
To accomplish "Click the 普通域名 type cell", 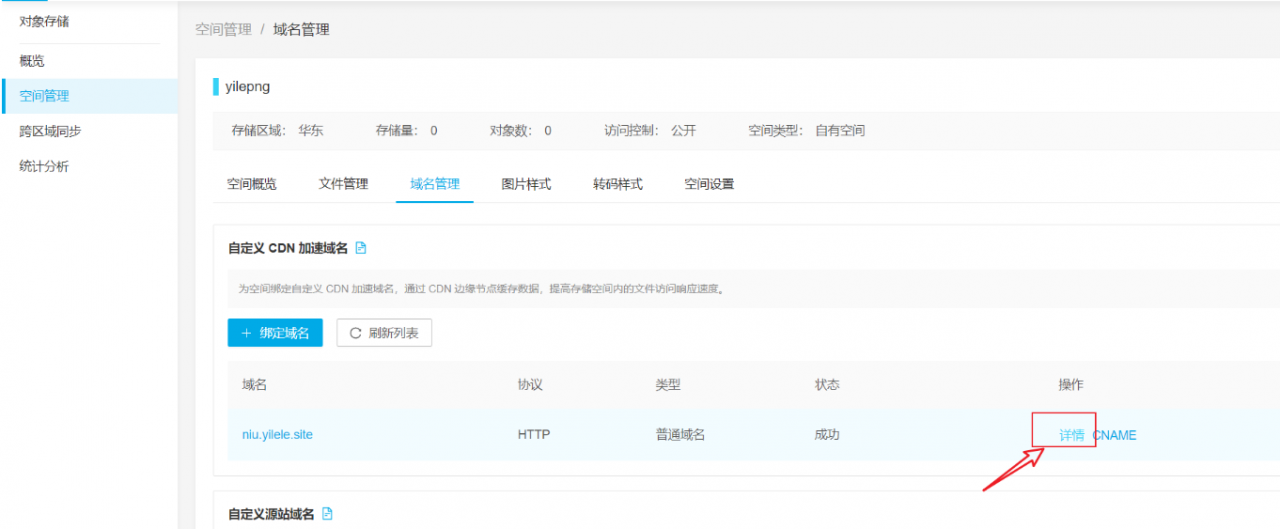I will pyautogui.click(x=680, y=435).
